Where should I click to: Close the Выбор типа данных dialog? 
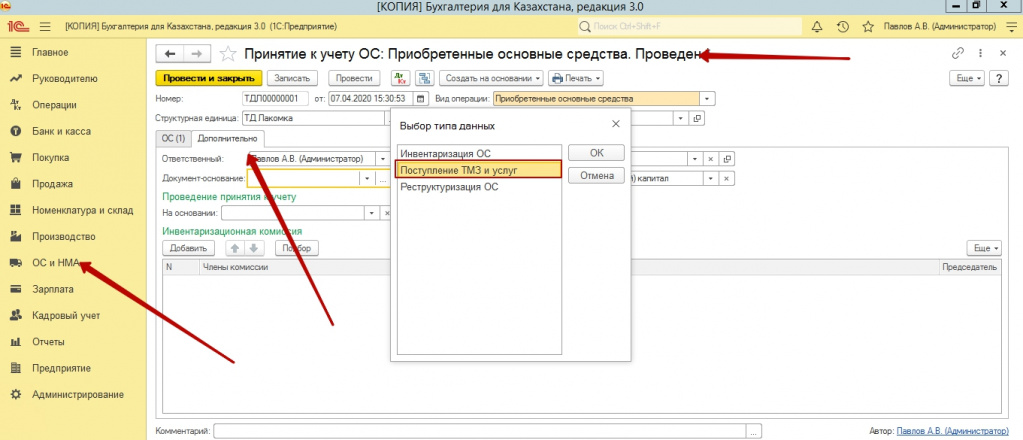[x=615, y=124]
